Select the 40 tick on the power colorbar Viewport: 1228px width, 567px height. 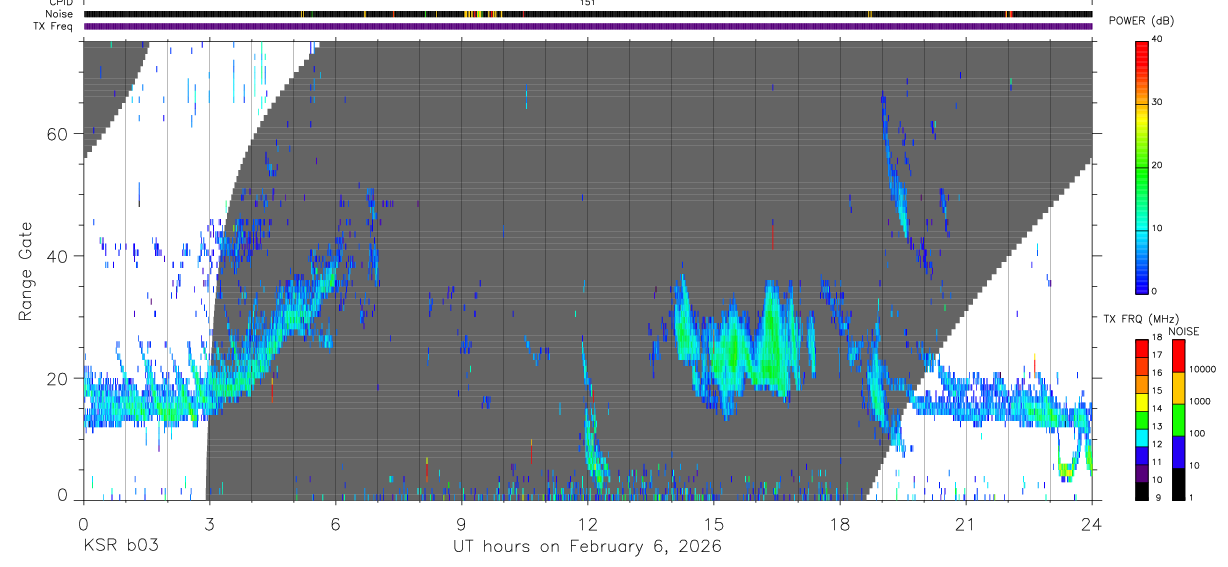pos(1156,40)
